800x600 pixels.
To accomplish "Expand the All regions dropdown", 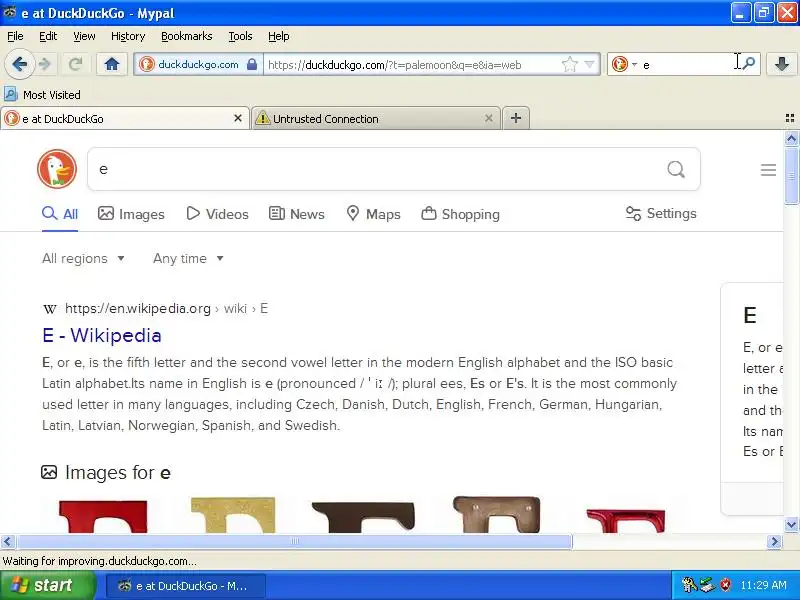I will pyautogui.click(x=83, y=258).
